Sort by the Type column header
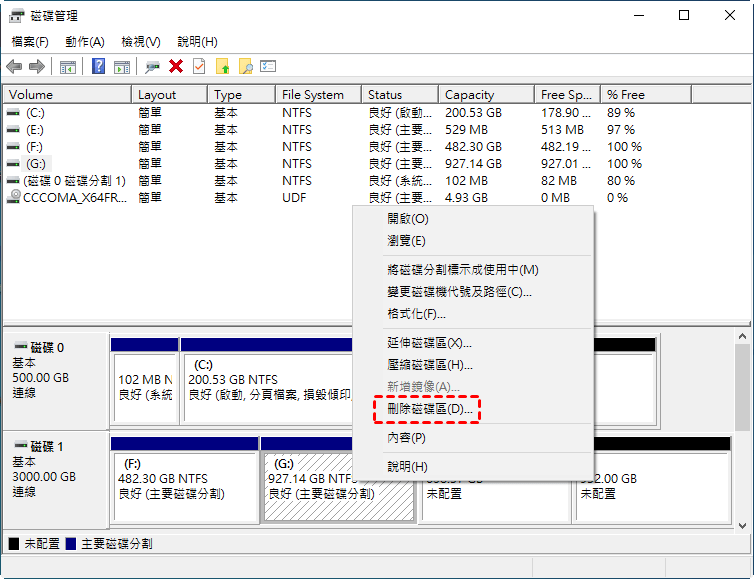Image resolution: width=754 pixels, height=579 pixels. (242, 95)
